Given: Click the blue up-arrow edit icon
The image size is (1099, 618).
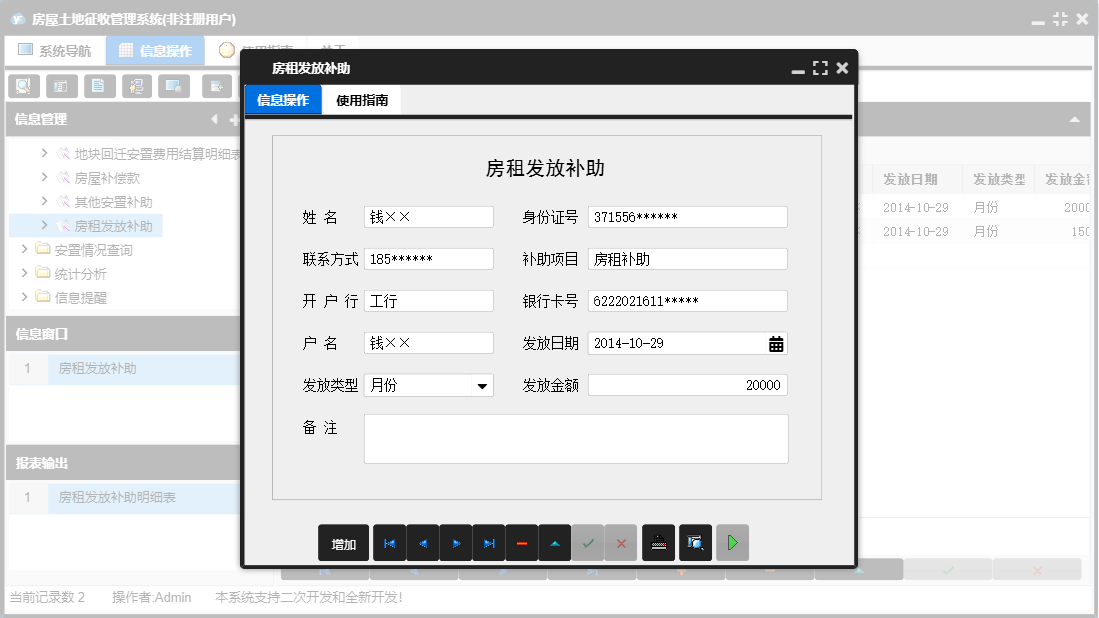Looking at the screenshot, I should [x=555, y=542].
